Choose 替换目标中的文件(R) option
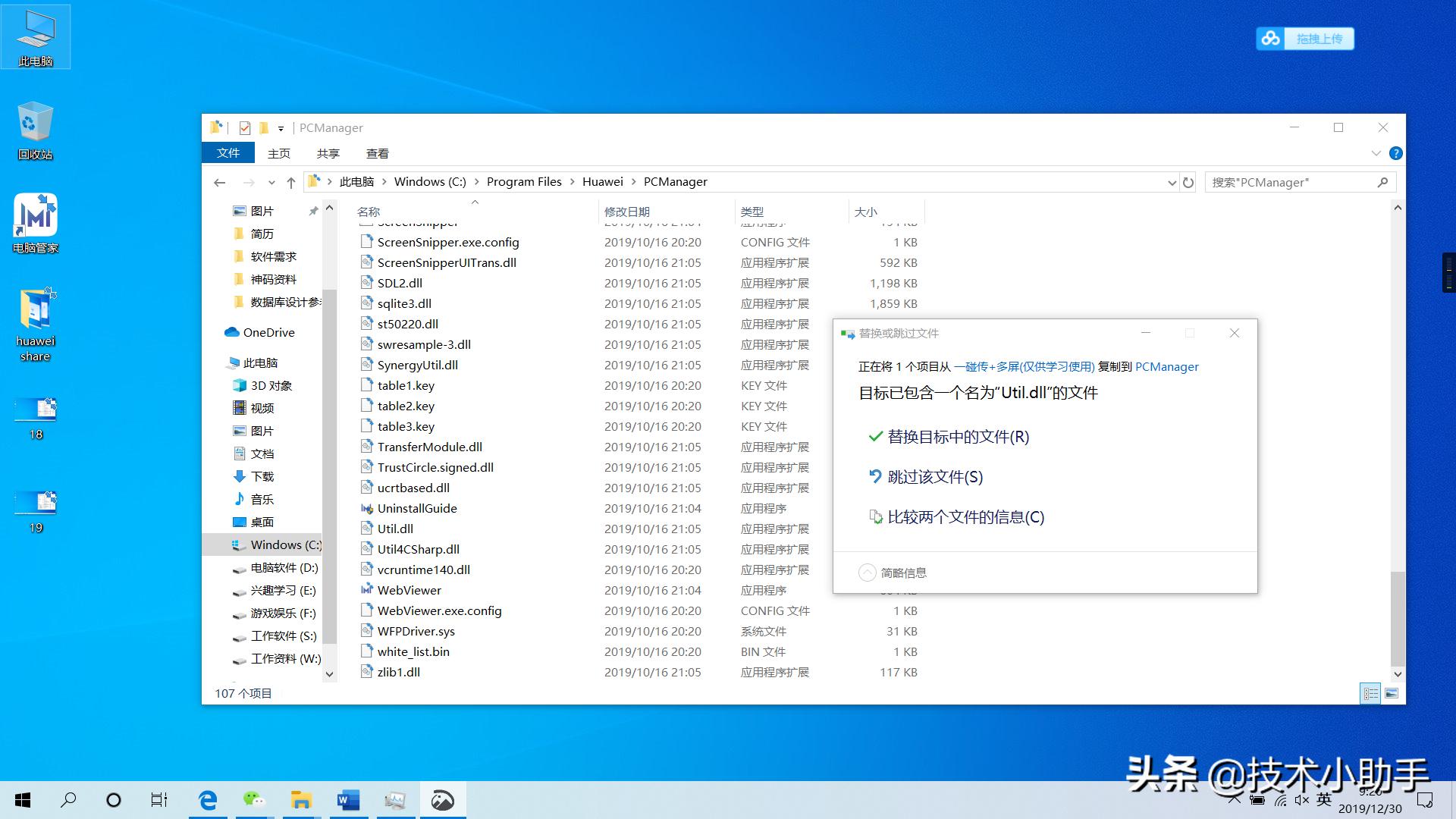 pos(958,437)
